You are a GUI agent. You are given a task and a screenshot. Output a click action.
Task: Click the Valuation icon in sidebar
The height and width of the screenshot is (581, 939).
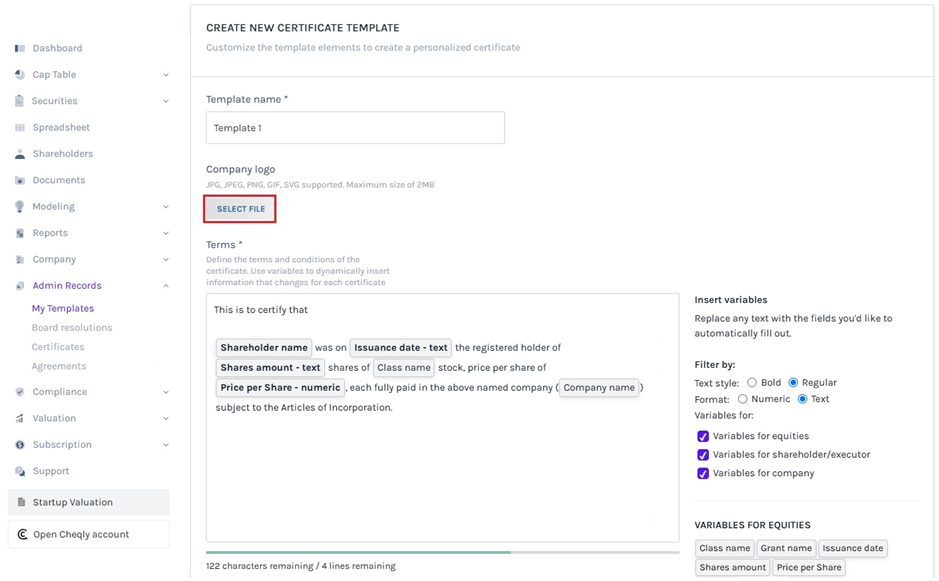click(x=20, y=419)
